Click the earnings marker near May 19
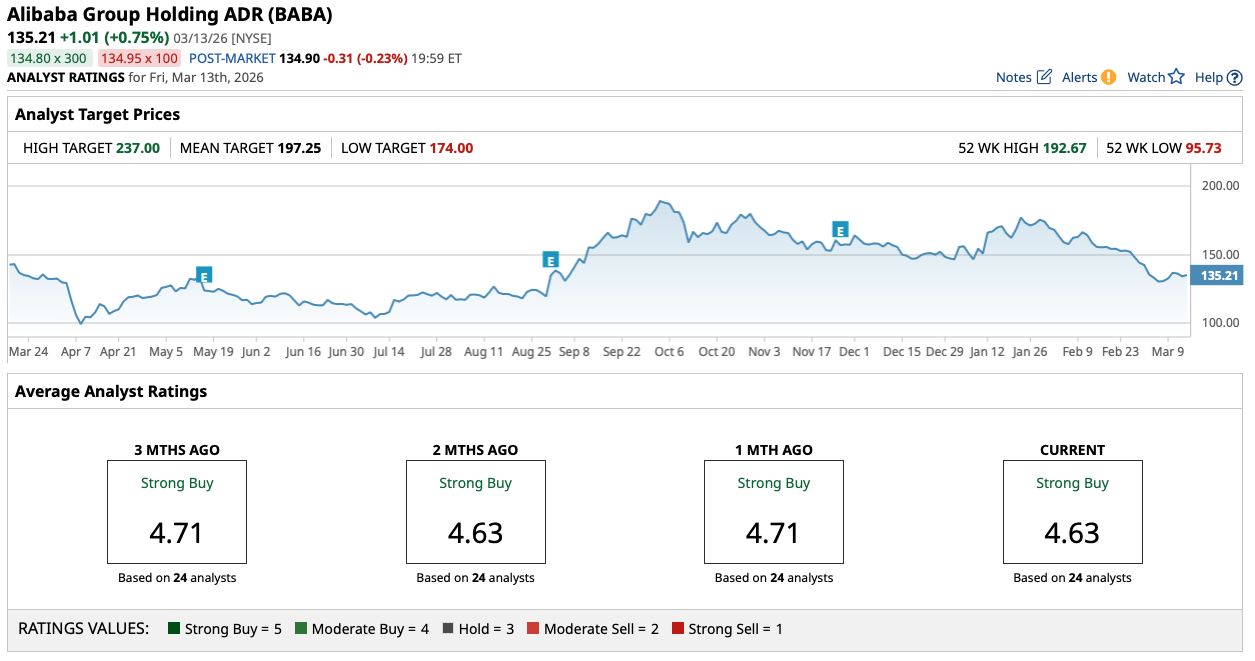 pyautogui.click(x=204, y=276)
